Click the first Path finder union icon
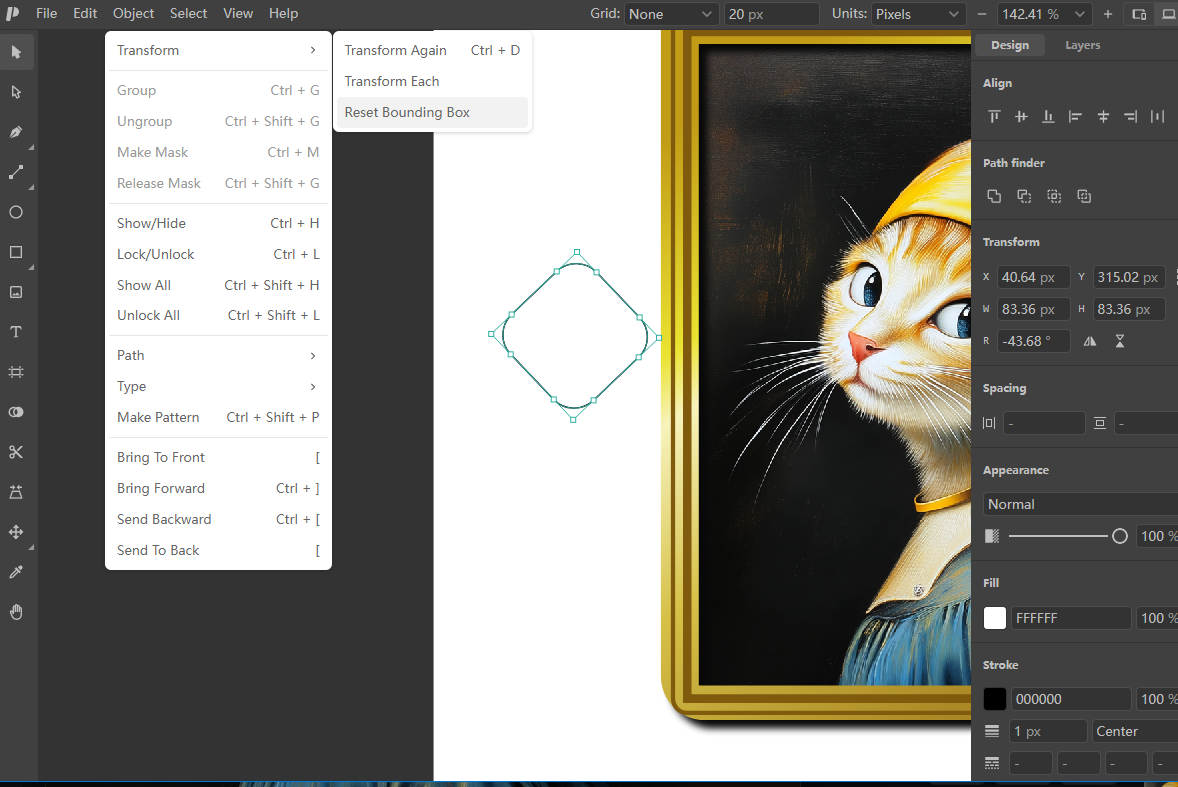This screenshot has width=1178, height=787. point(994,196)
